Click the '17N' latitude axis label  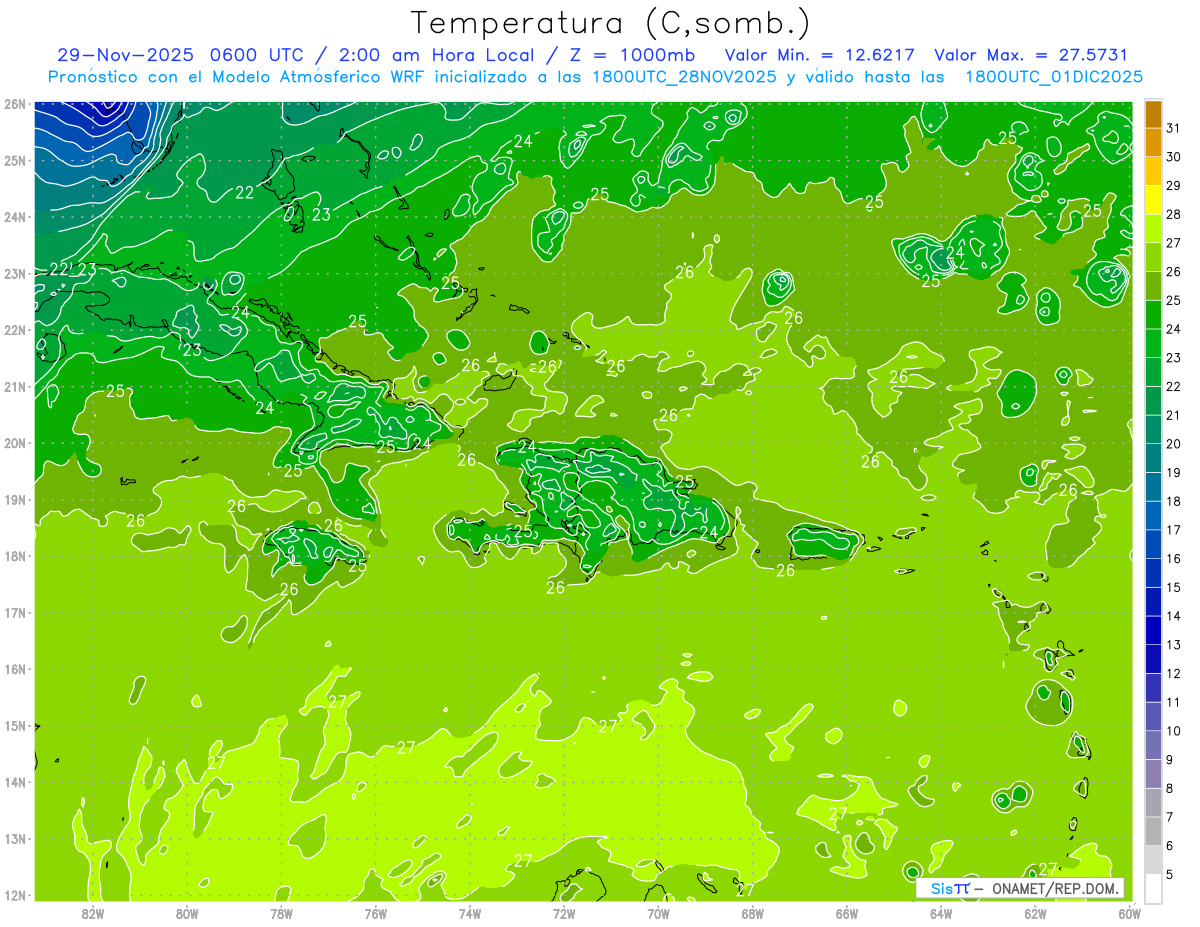click(14, 612)
